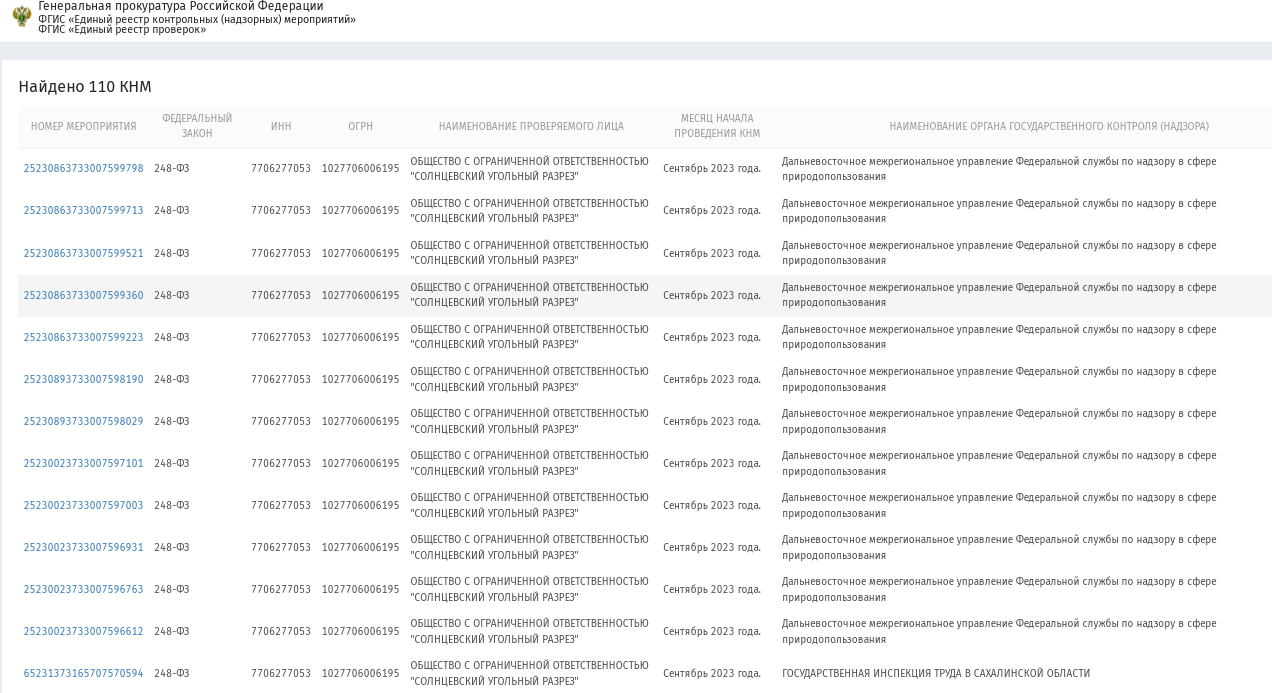Click ОГРН 1027706006195 in row 25230023733007597003
This screenshot has height=693, width=1272.
(x=360, y=505)
